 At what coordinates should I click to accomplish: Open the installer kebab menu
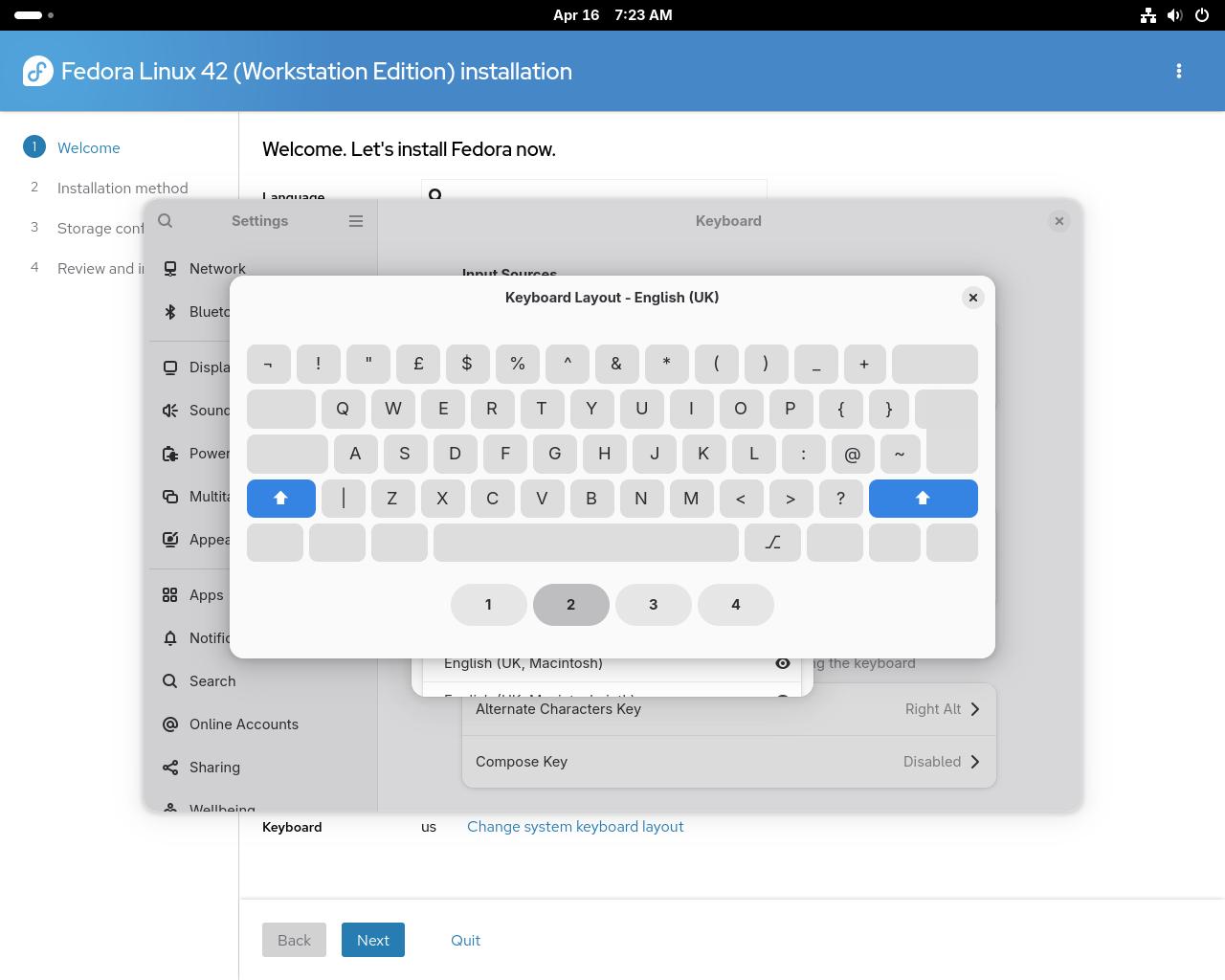pyautogui.click(x=1179, y=71)
